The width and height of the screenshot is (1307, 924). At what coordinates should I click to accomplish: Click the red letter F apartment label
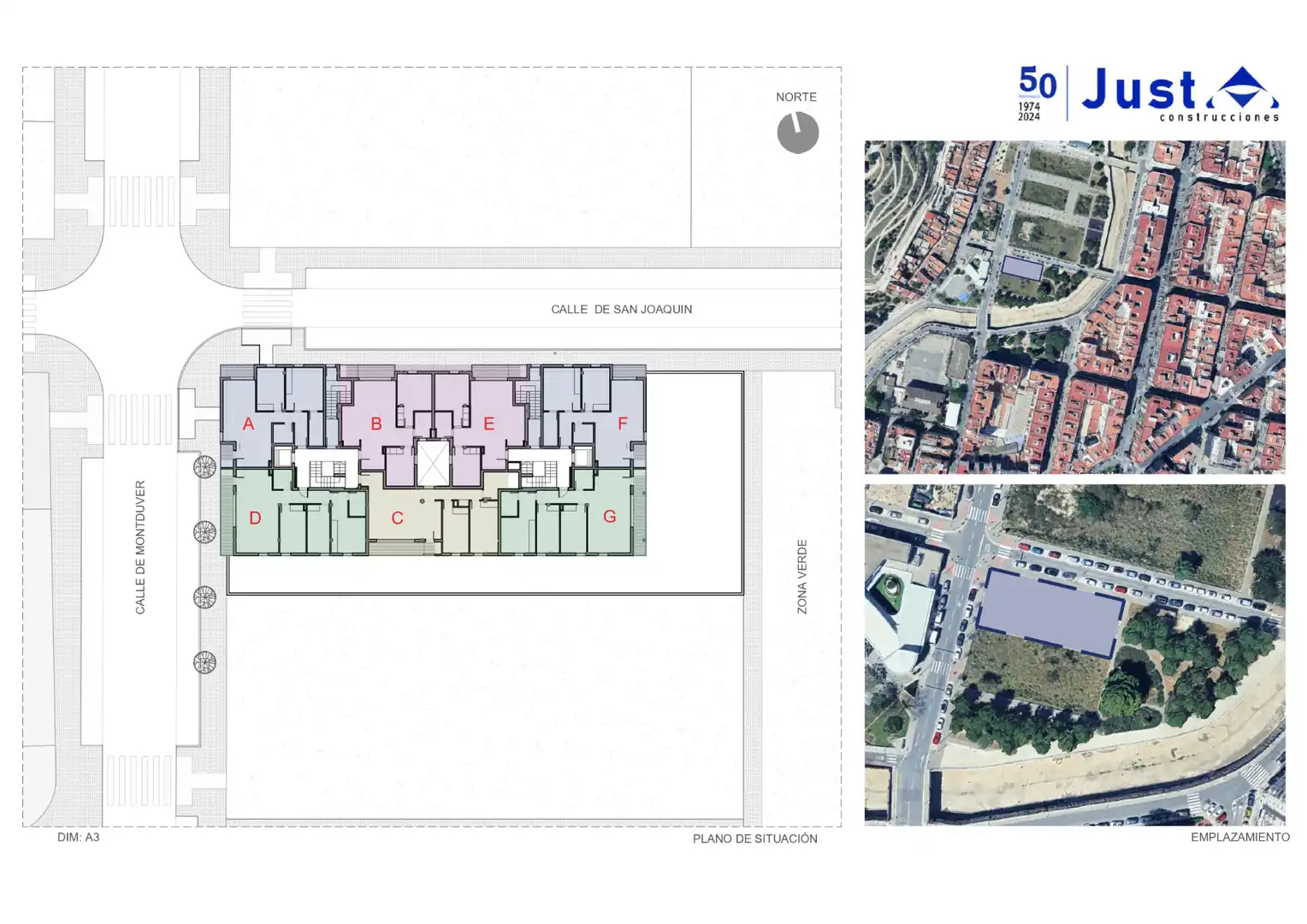(x=623, y=423)
